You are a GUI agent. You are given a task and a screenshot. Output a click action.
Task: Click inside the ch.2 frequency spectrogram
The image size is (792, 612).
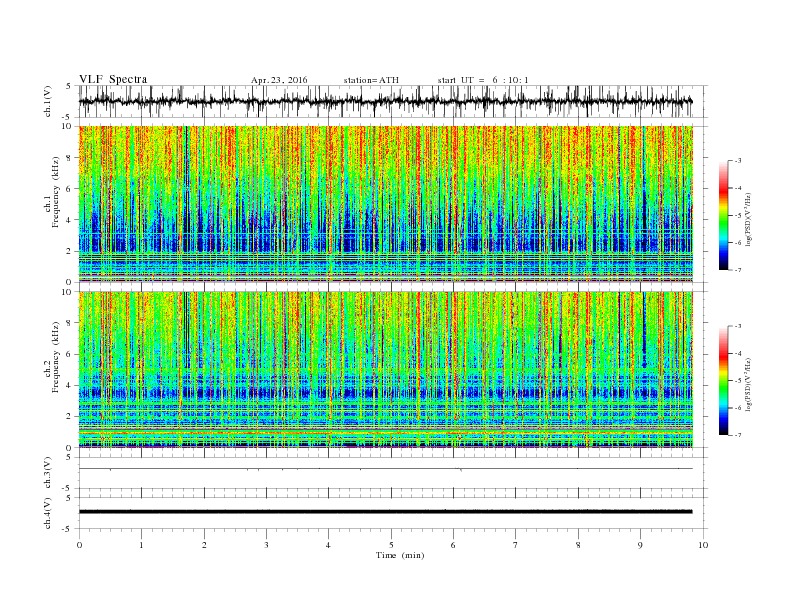[x=385, y=370]
